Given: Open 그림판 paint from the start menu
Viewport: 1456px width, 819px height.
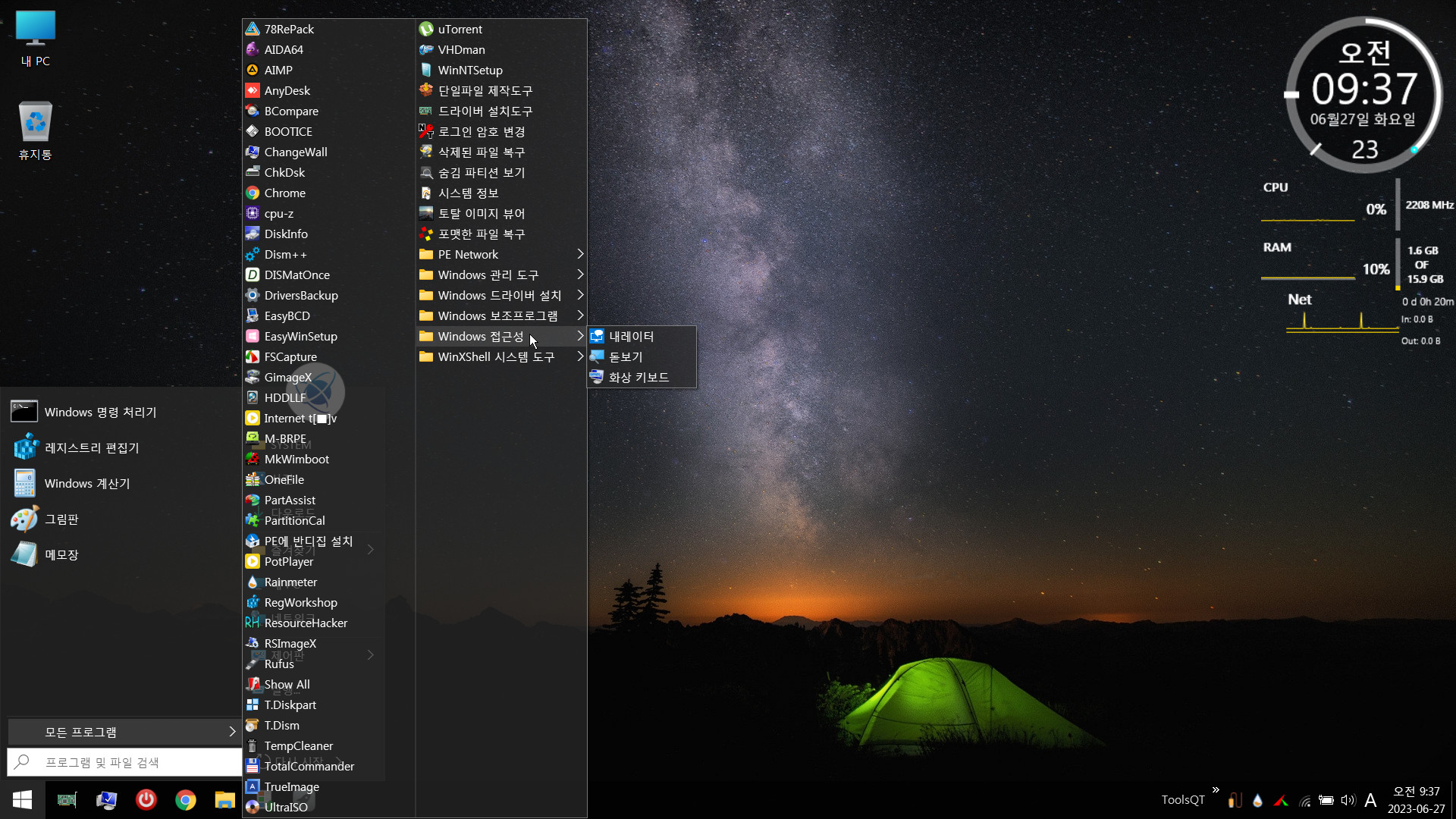Looking at the screenshot, I should [x=121, y=519].
